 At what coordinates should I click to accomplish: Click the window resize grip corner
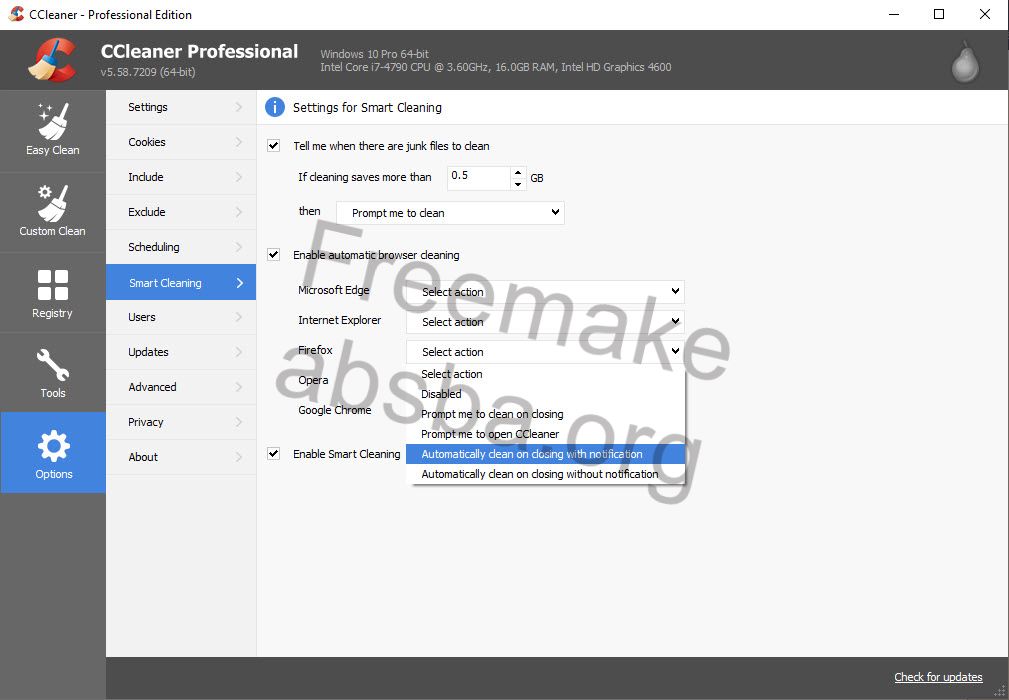coord(999,692)
